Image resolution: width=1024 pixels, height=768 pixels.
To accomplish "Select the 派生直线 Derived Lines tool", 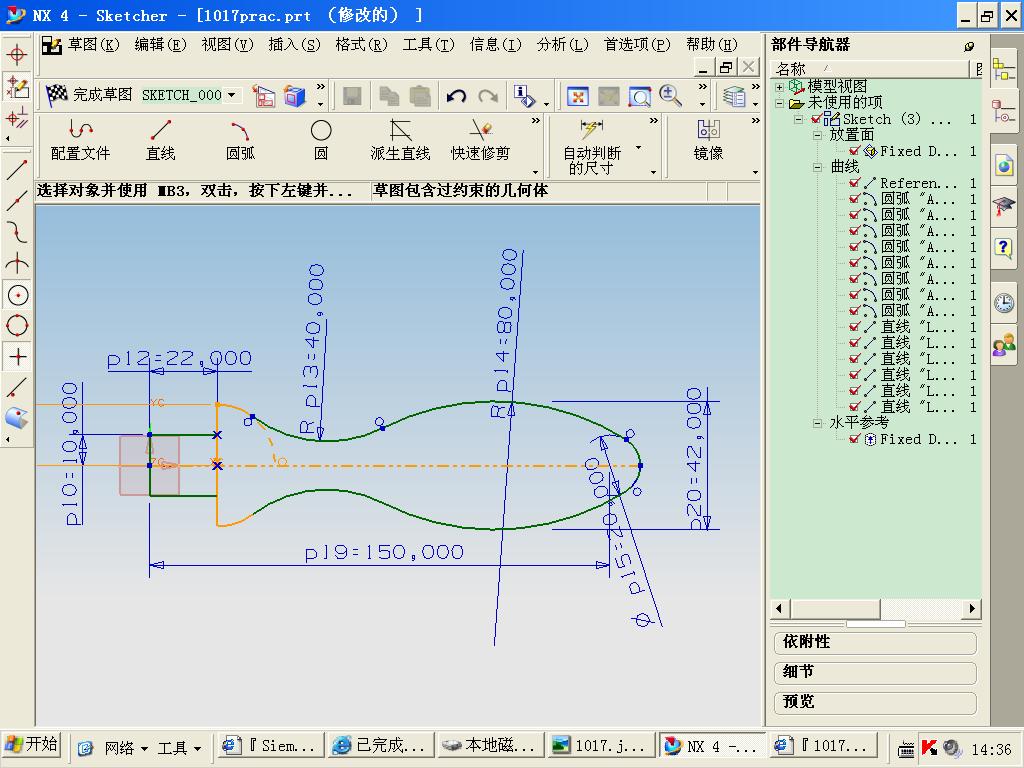I will click(x=400, y=140).
